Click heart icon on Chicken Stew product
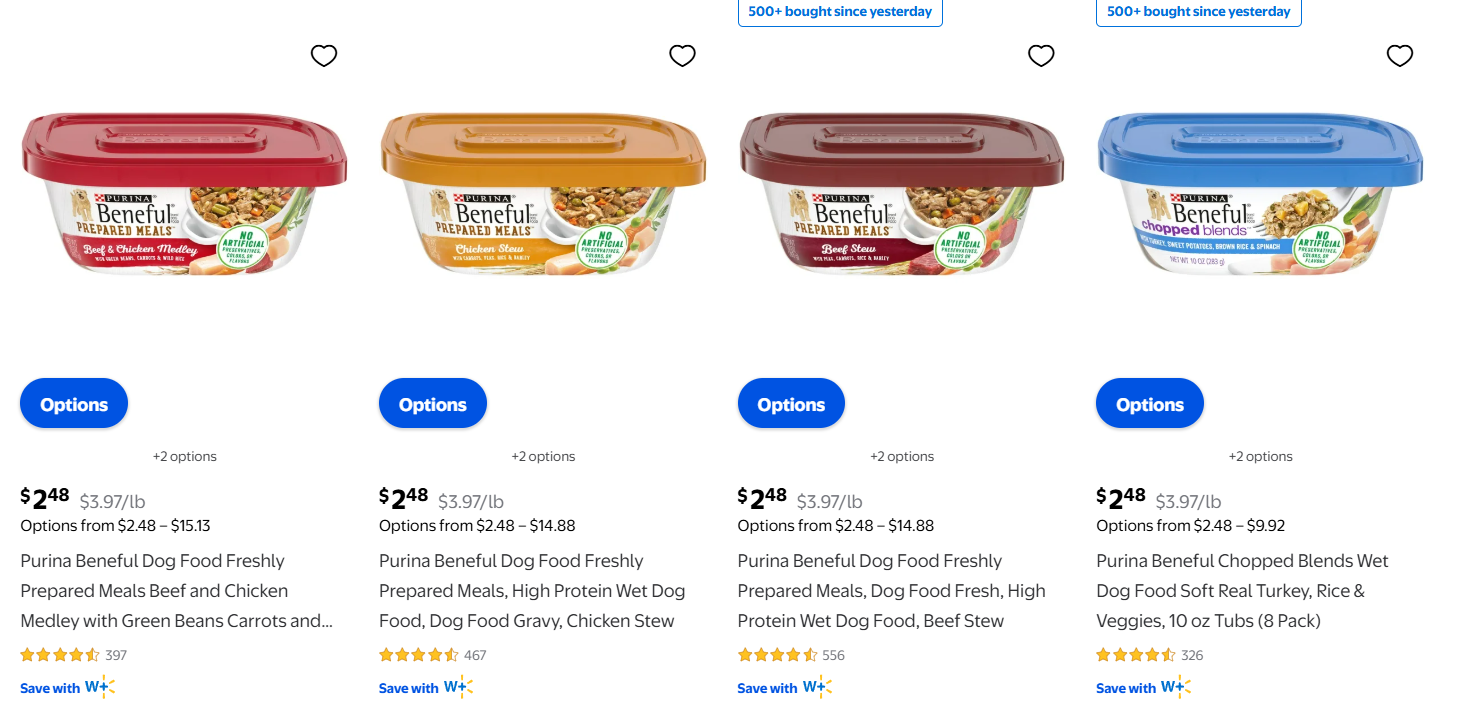This screenshot has width=1462, height=702. 682,56
